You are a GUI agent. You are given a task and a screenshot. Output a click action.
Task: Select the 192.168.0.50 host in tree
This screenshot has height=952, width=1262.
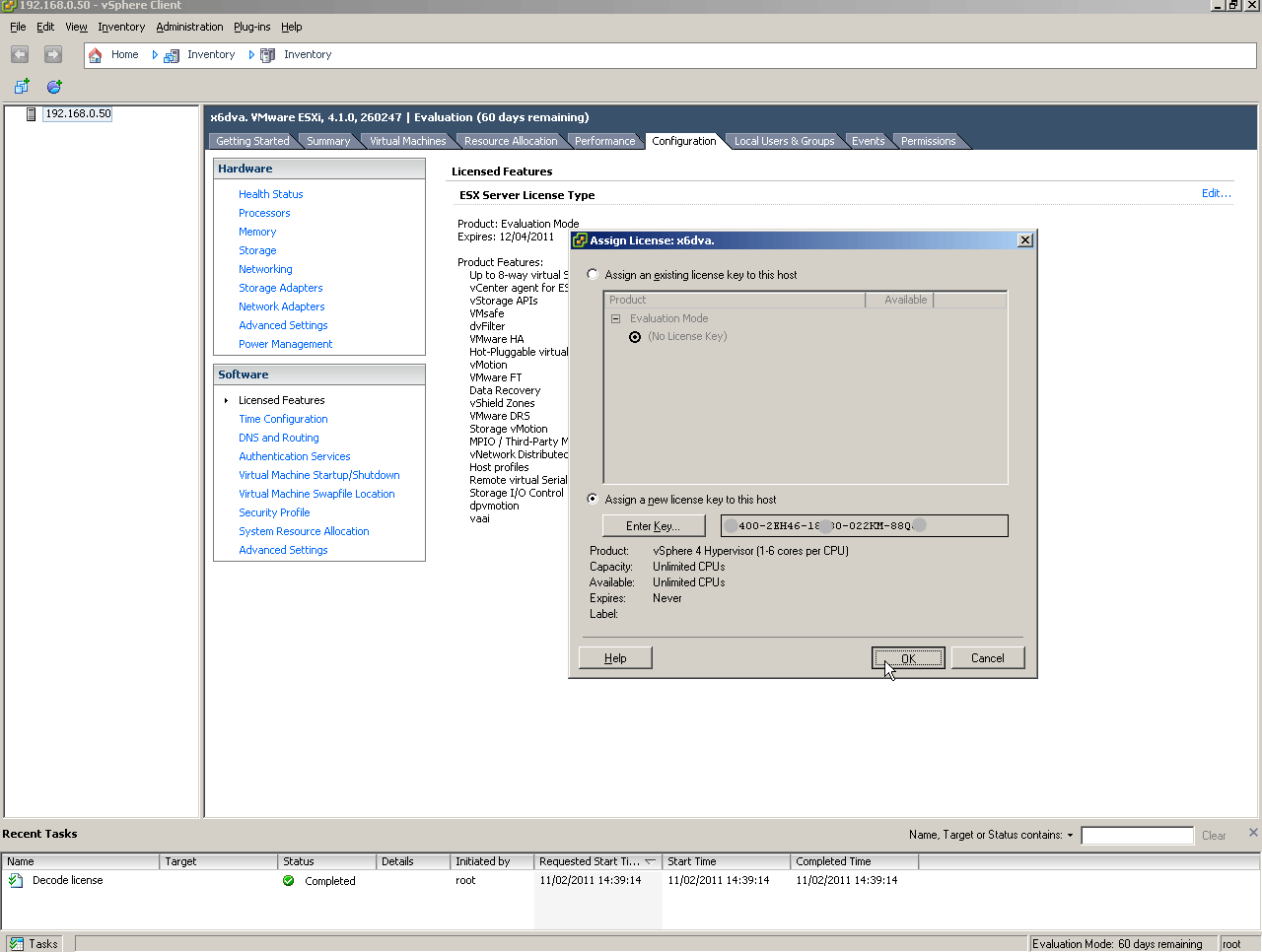coord(78,113)
